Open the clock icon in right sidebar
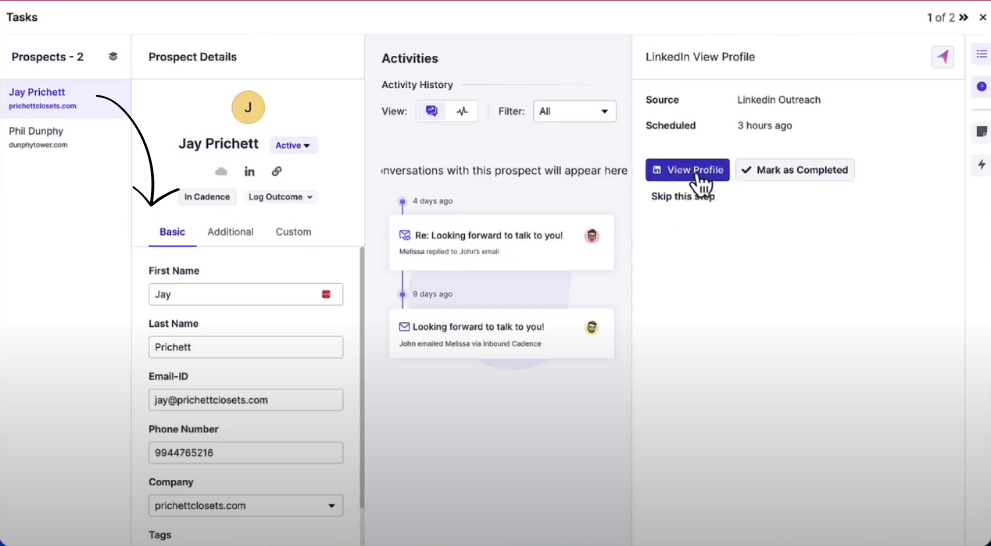Image resolution: width=991 pixels, height=546 pixels. coord(981,87)
